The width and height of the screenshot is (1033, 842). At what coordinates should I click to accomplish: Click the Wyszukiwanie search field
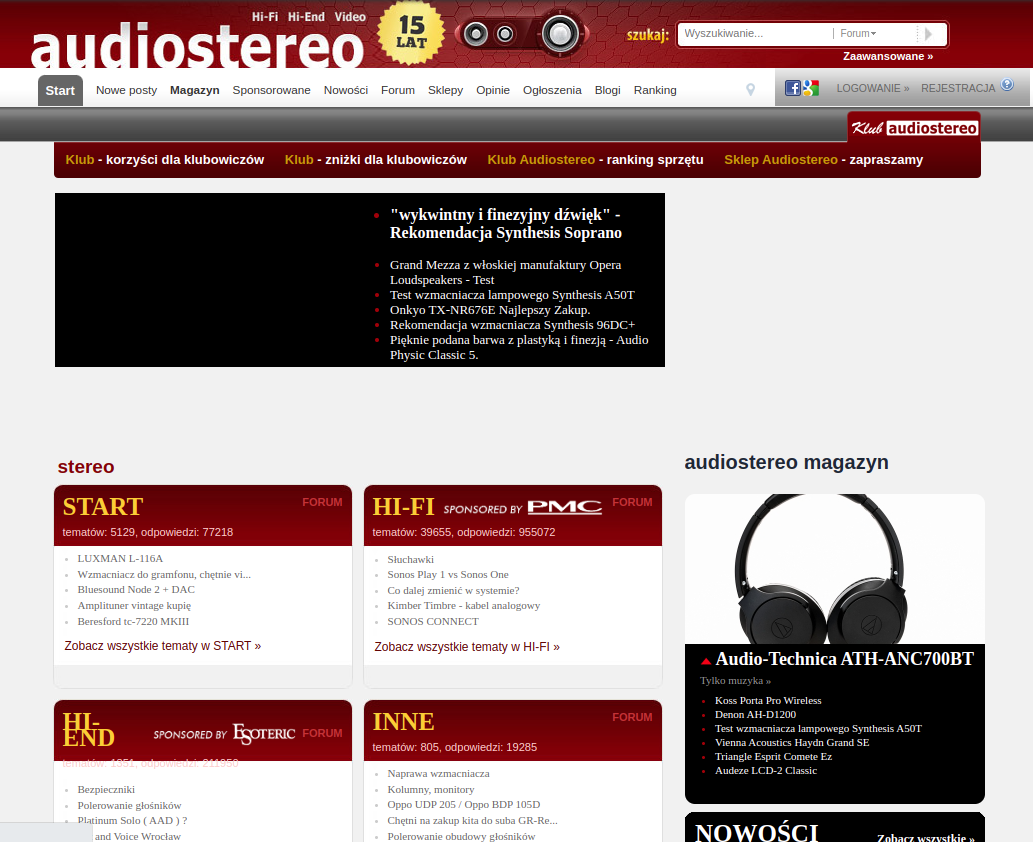(x=756, y=34)
